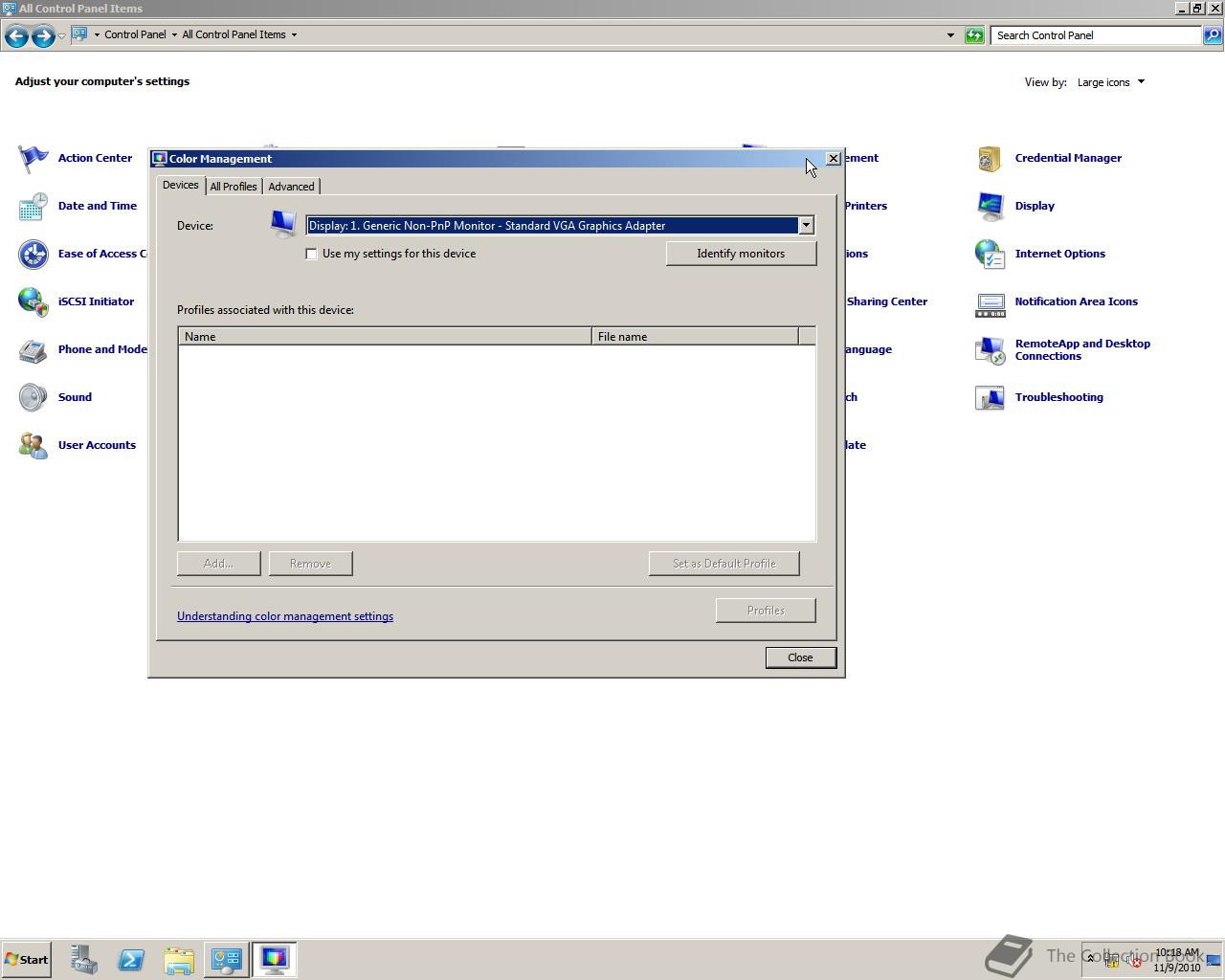Click the Profiles button
This screenshot has width=1225, height=980.
766,611
